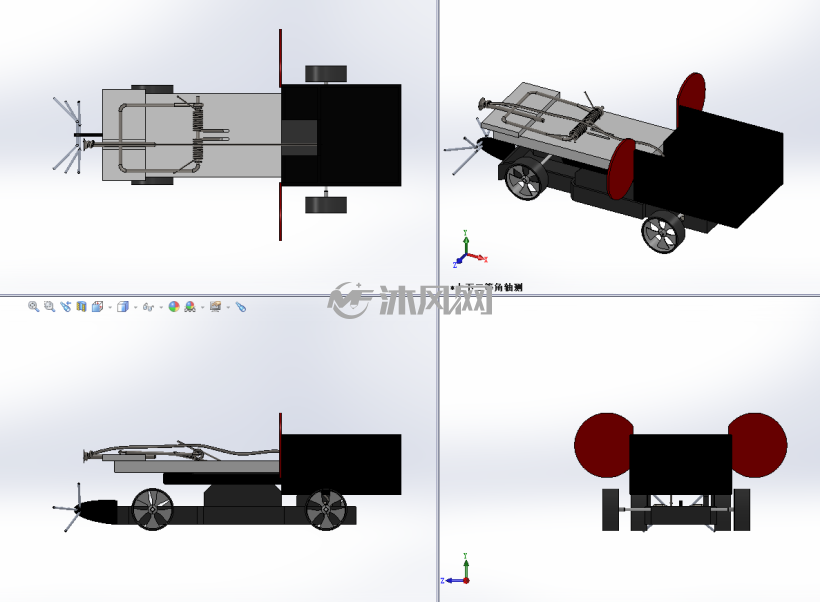The height and width of the screenshot is (602, 820).
Task: Expand the Apply Scene dropdown arrow
Action: tap(202, 308)
